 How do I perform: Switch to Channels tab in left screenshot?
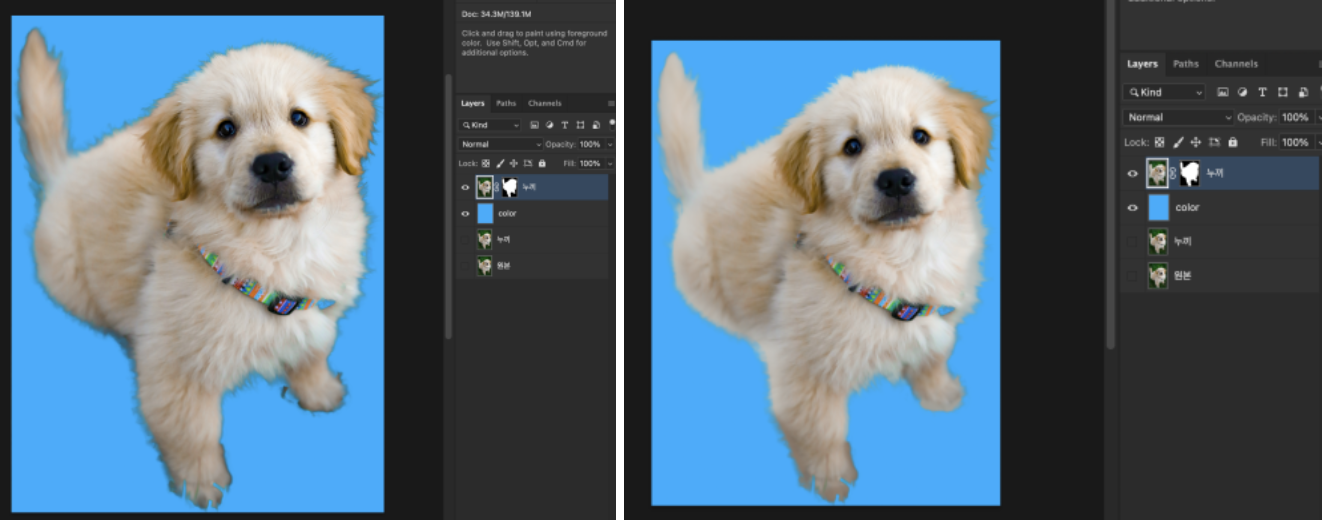545,103
